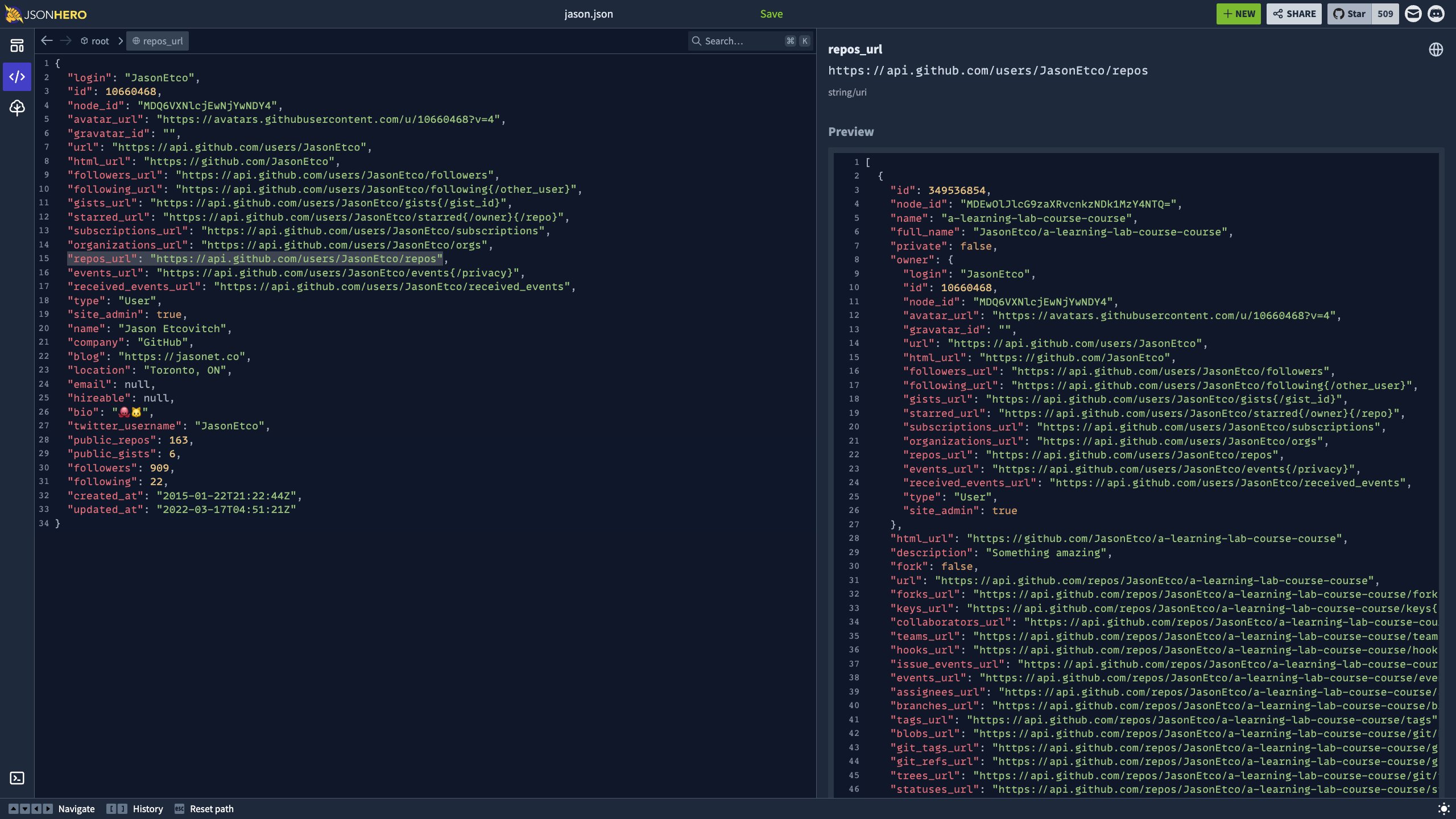
Task: Open the Discord icon in header
Action: click(1437, 14)
